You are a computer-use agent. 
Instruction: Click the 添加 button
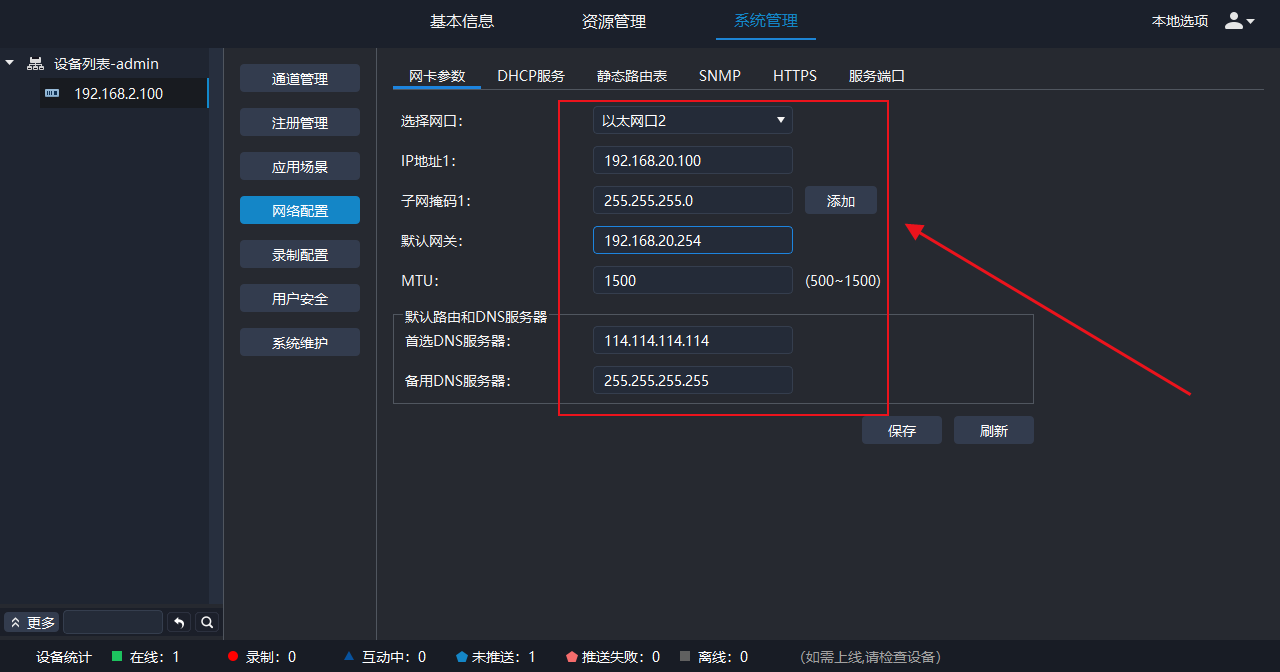point(841,200)
